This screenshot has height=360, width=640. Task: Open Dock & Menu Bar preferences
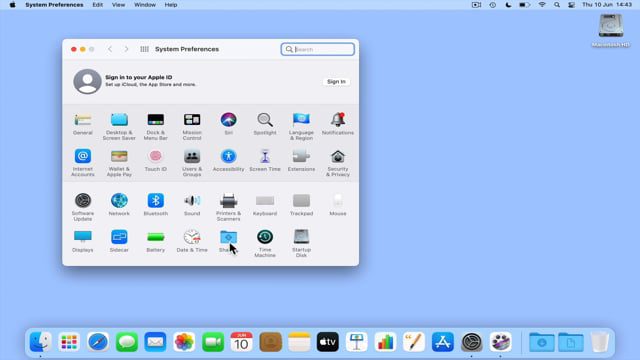point(156,127)
